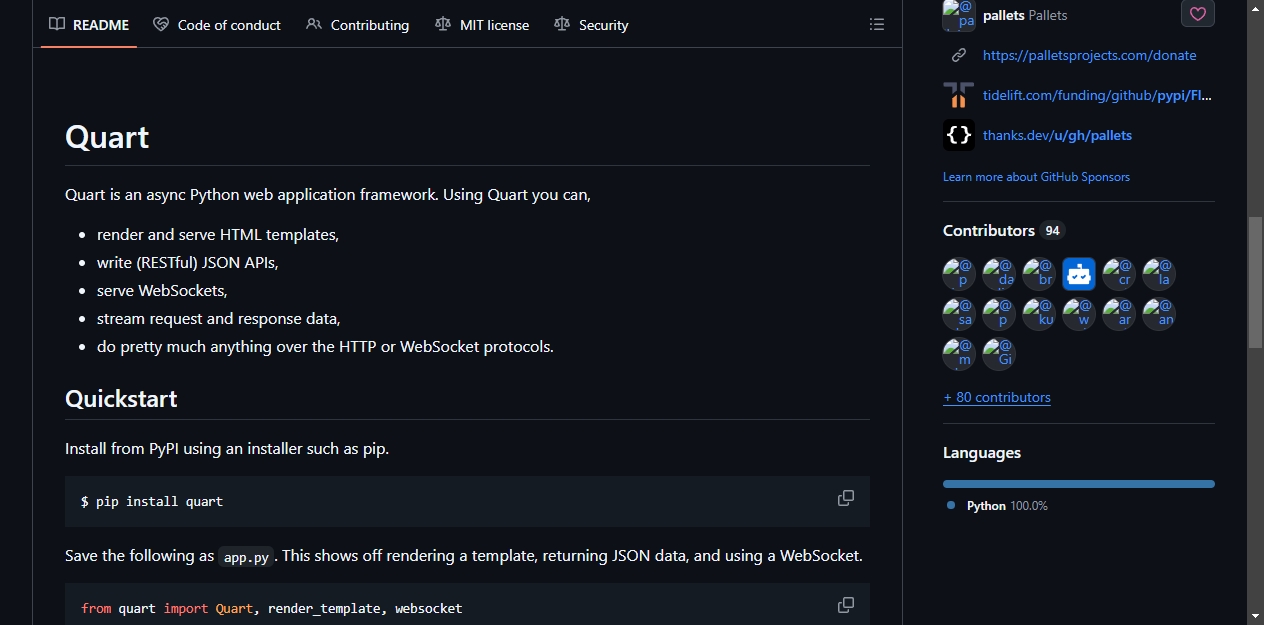Click the inline app.py code label
The height and width of the screenshot is (625, 1264).
[246, 557]
